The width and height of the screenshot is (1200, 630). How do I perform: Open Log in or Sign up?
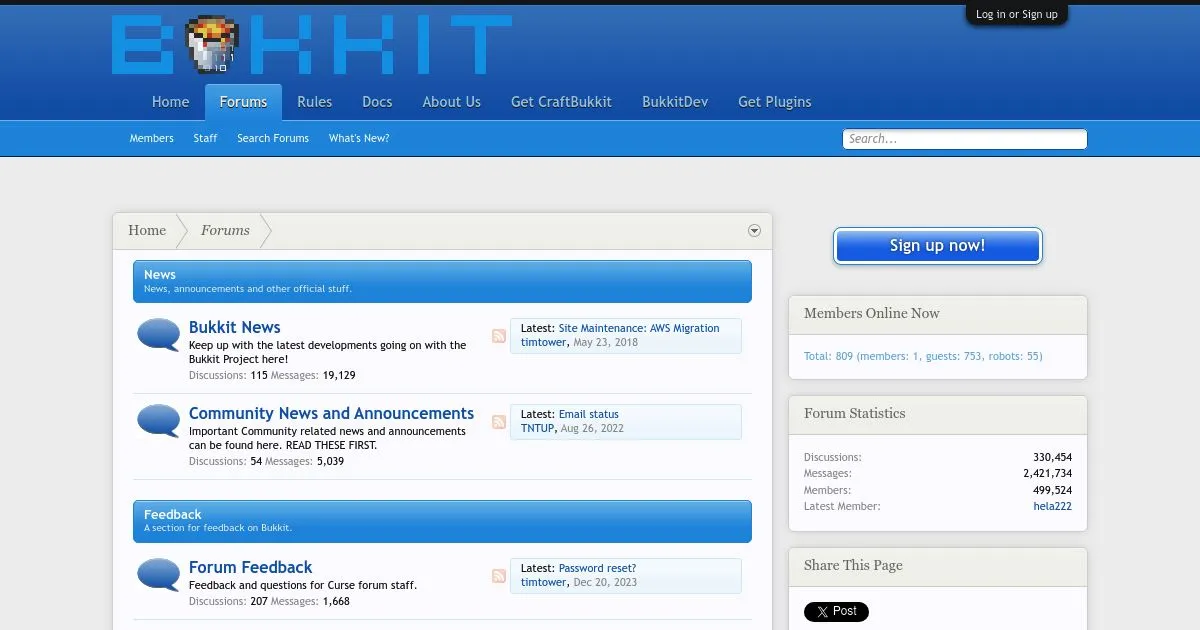pos(1016,14)
